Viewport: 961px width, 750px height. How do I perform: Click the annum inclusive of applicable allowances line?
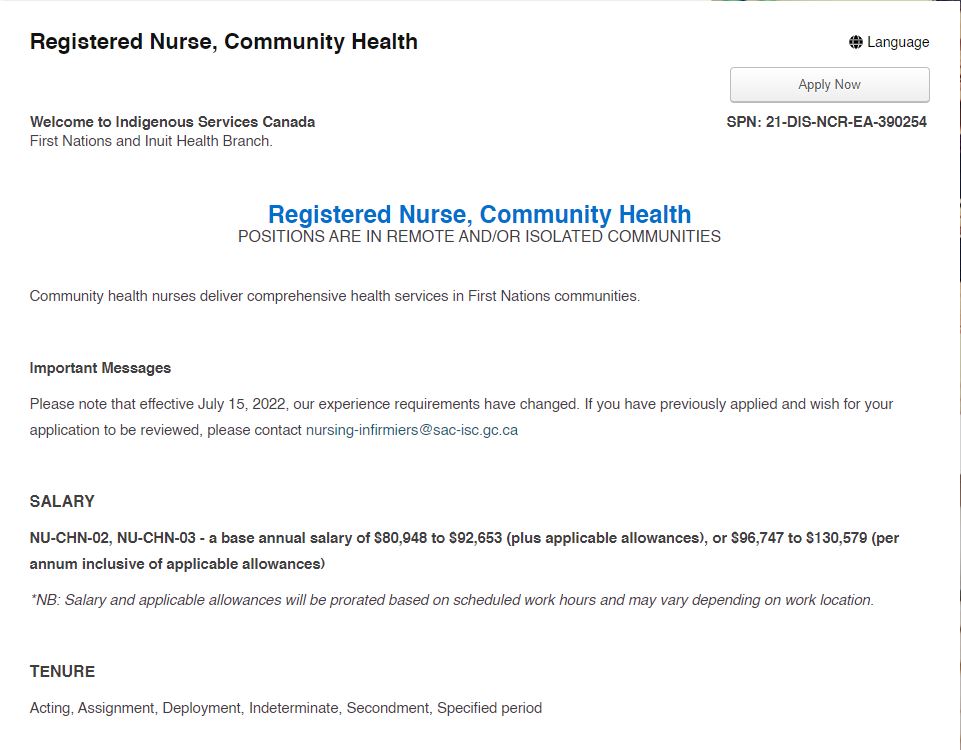[177, 564]
